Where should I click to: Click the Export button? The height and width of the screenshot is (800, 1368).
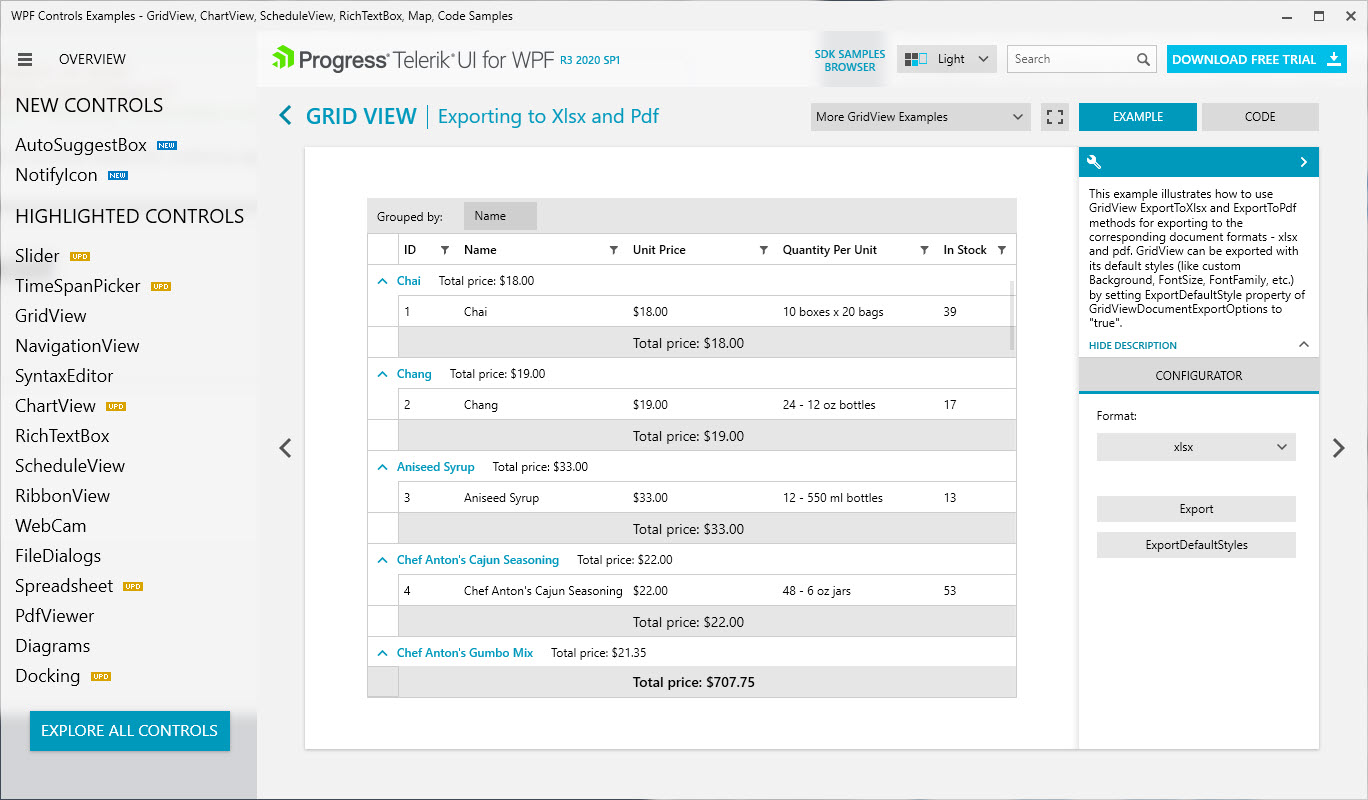(x=1196, y=509)
